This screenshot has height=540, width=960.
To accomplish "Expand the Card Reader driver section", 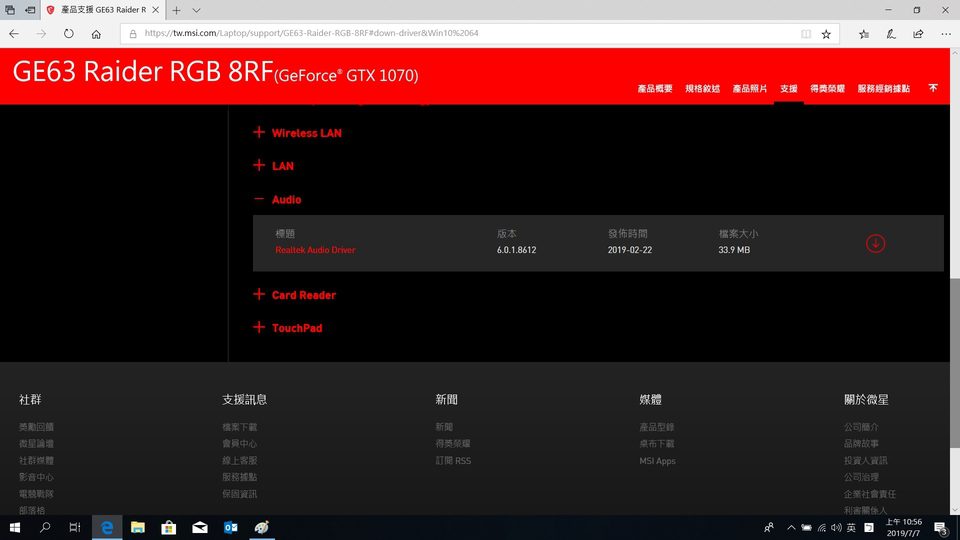I will tap(294, 295).
